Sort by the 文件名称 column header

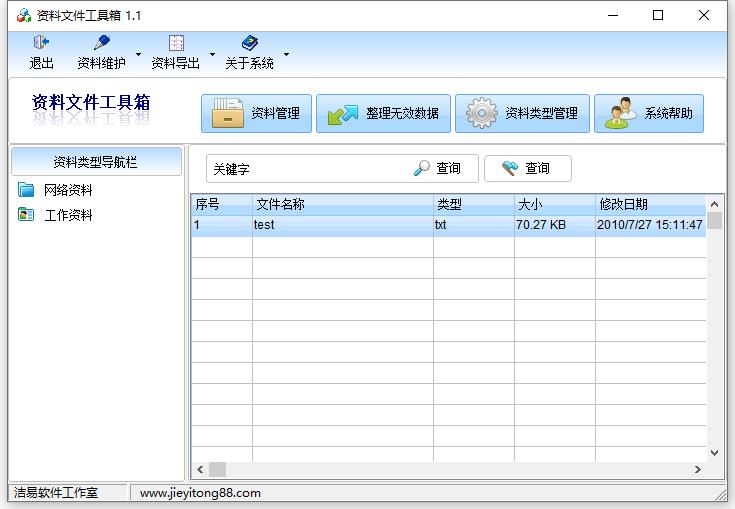pyautogui.click(x=342, y=204)
